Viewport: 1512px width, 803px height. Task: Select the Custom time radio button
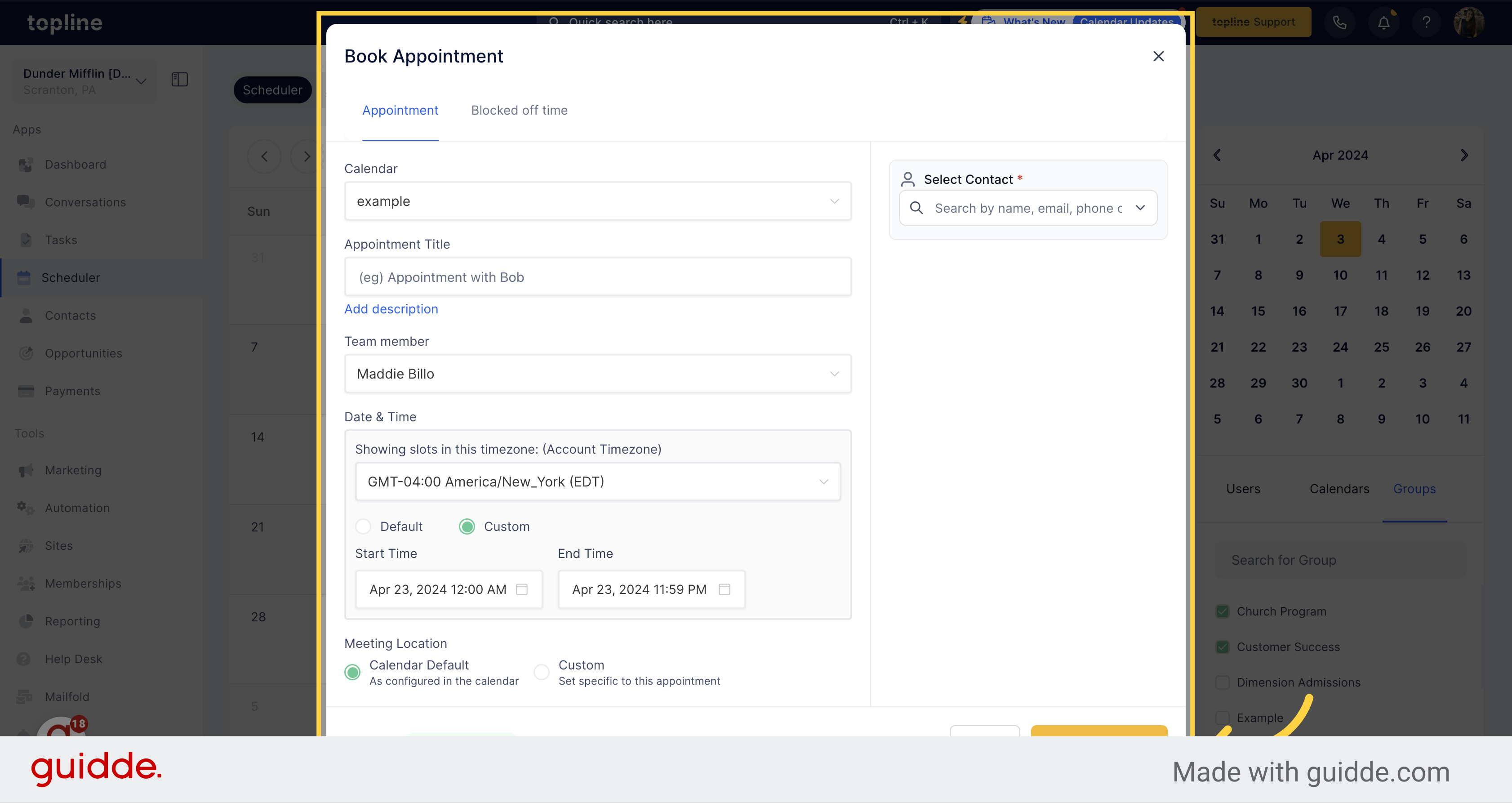point(467,527)
